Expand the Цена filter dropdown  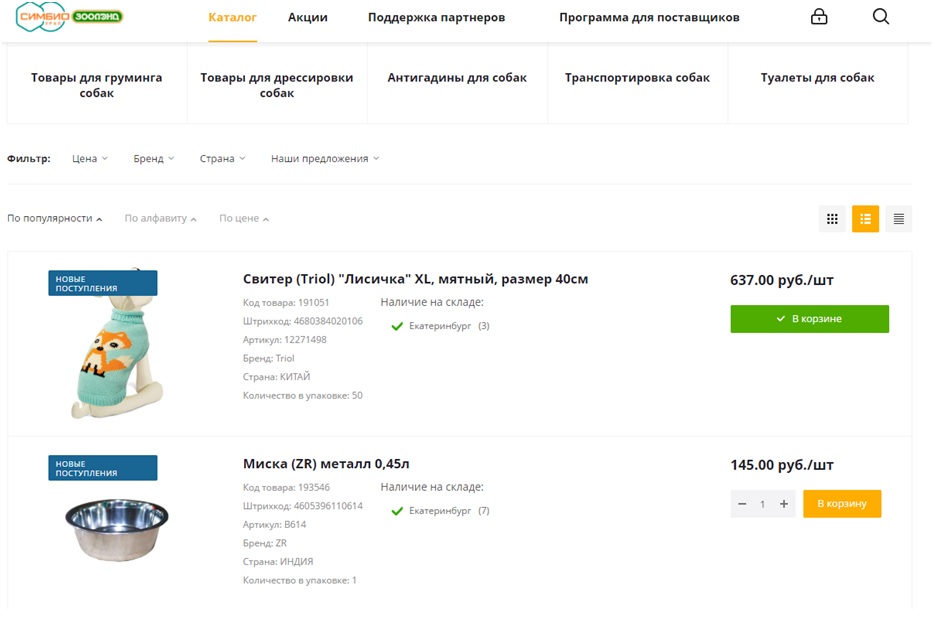click(x=90, y=159)
